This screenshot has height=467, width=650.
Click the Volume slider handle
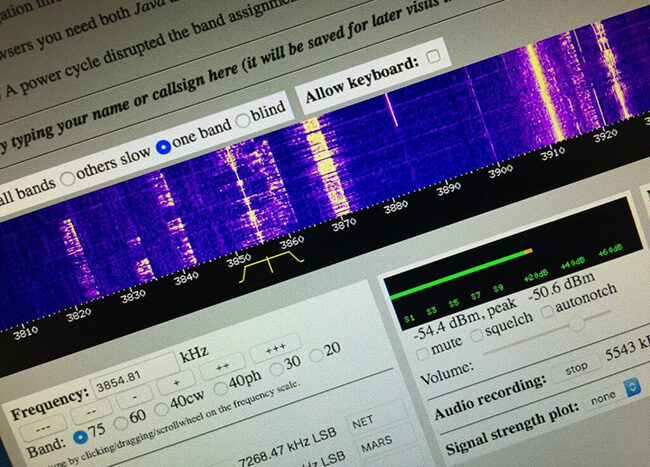pyautogui.click(x=576, y=323)
